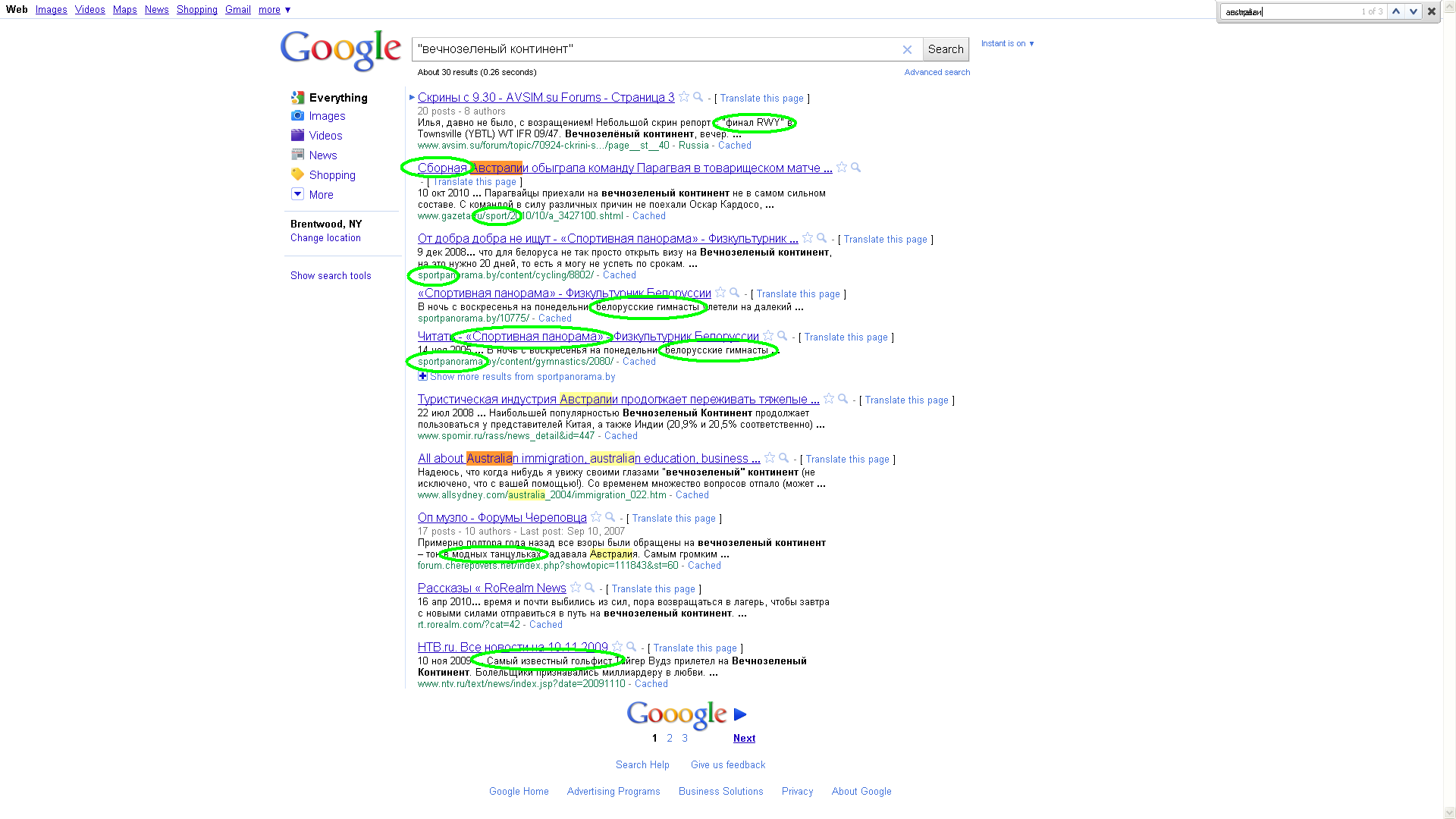Viewport: 1456px width, 819px height.
Task: Click Show search tools
Action: coord(331,276)
